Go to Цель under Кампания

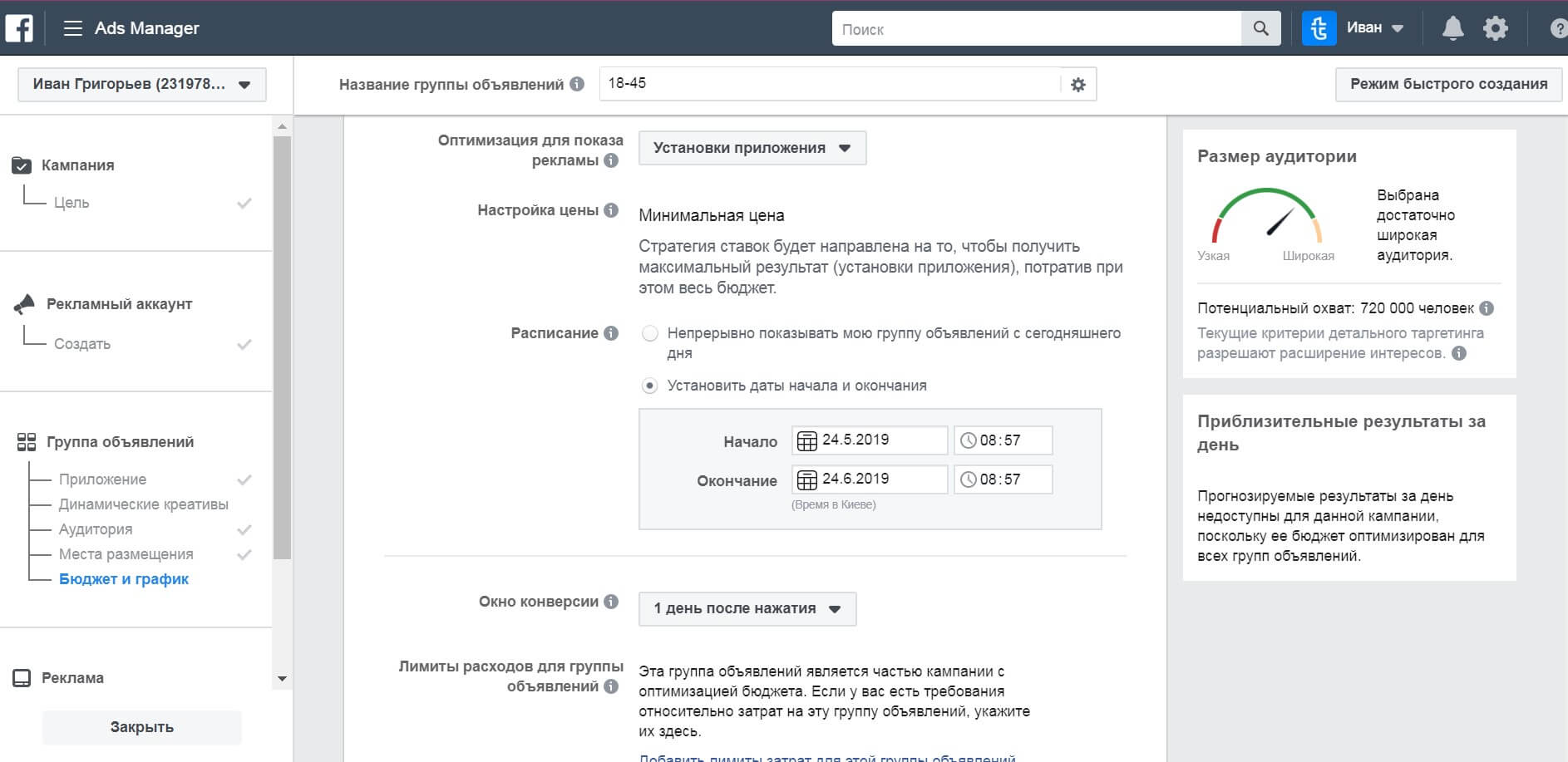71,203
